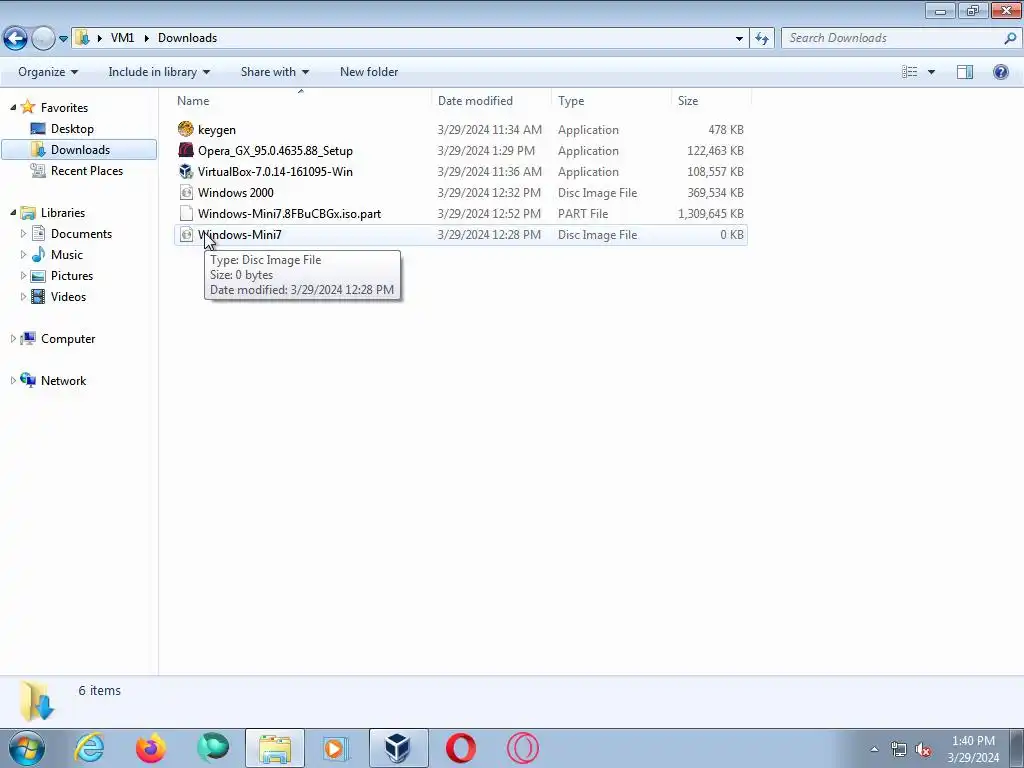Collapse the Libraries tree section

[x=13, y=212]
